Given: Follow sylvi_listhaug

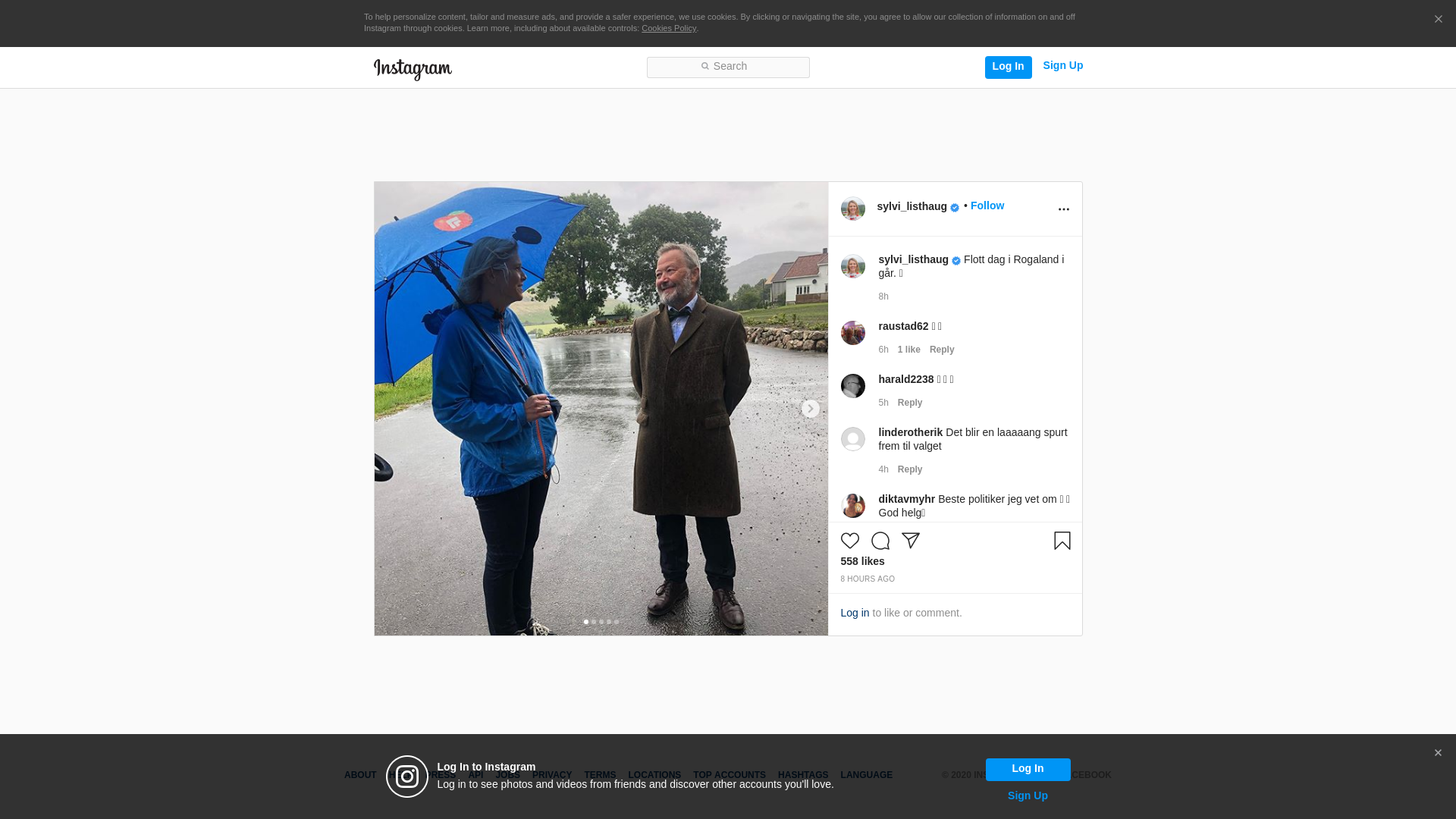Looking at the screenshot, I should (987, 206).
